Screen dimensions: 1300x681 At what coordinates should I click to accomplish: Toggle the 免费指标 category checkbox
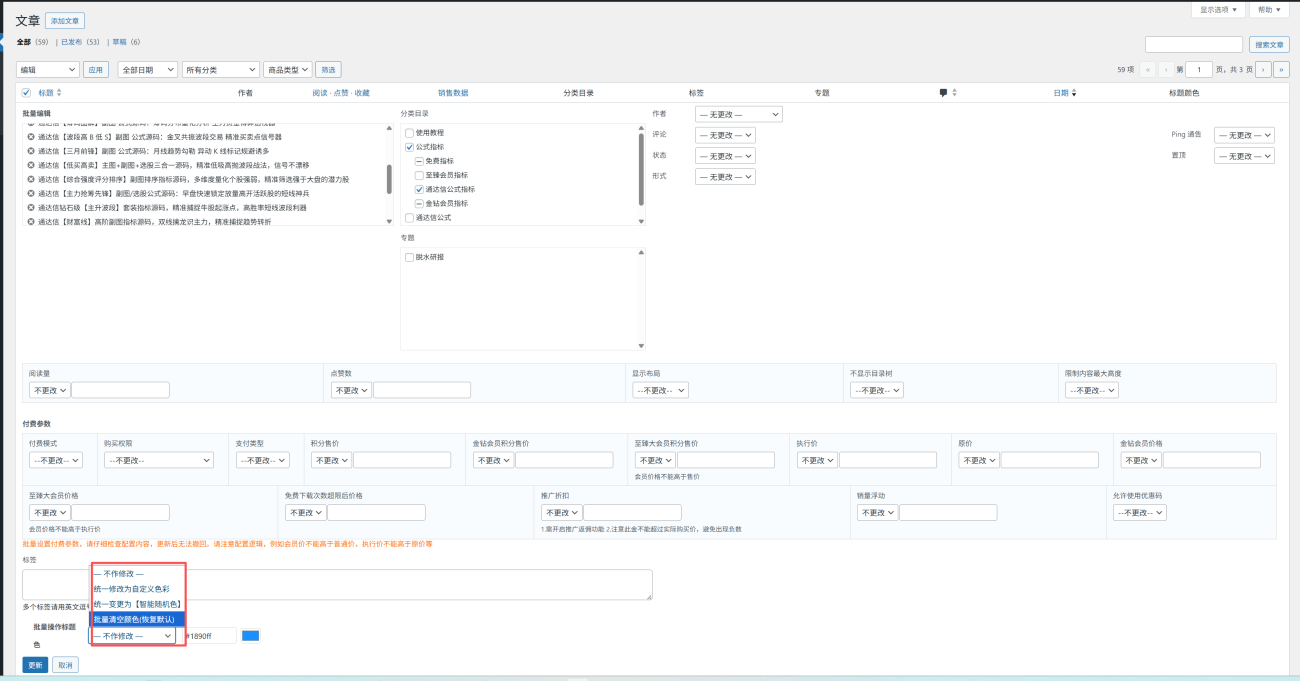pos(419,160)
